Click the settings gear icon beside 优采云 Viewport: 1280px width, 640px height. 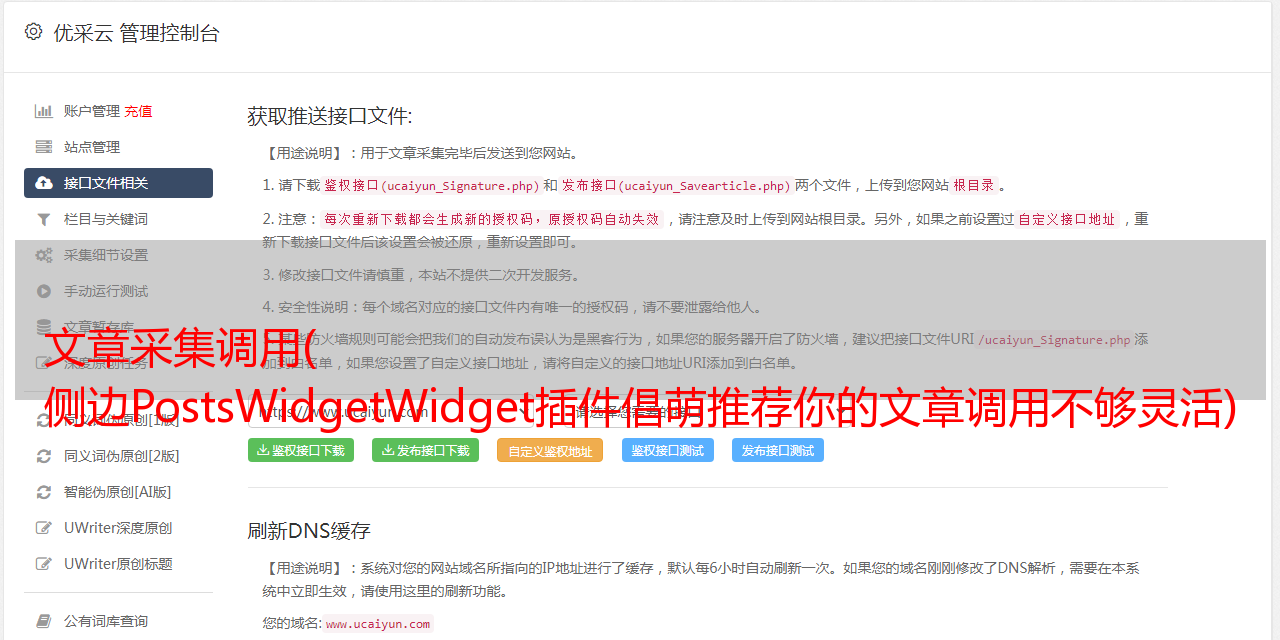[x=33, y=32]
